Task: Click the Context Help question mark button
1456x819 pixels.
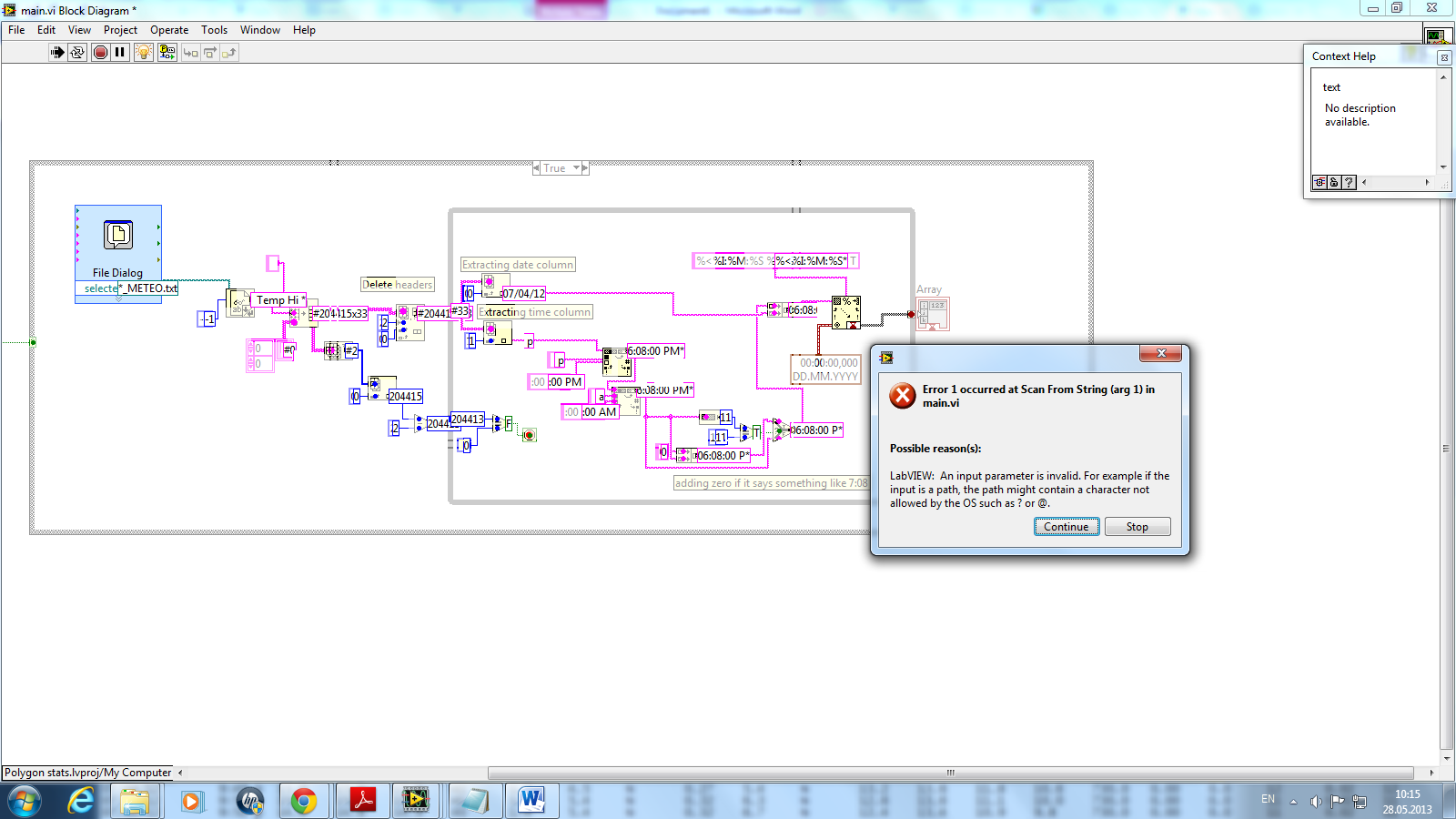Action: (x=1349, y=182)
